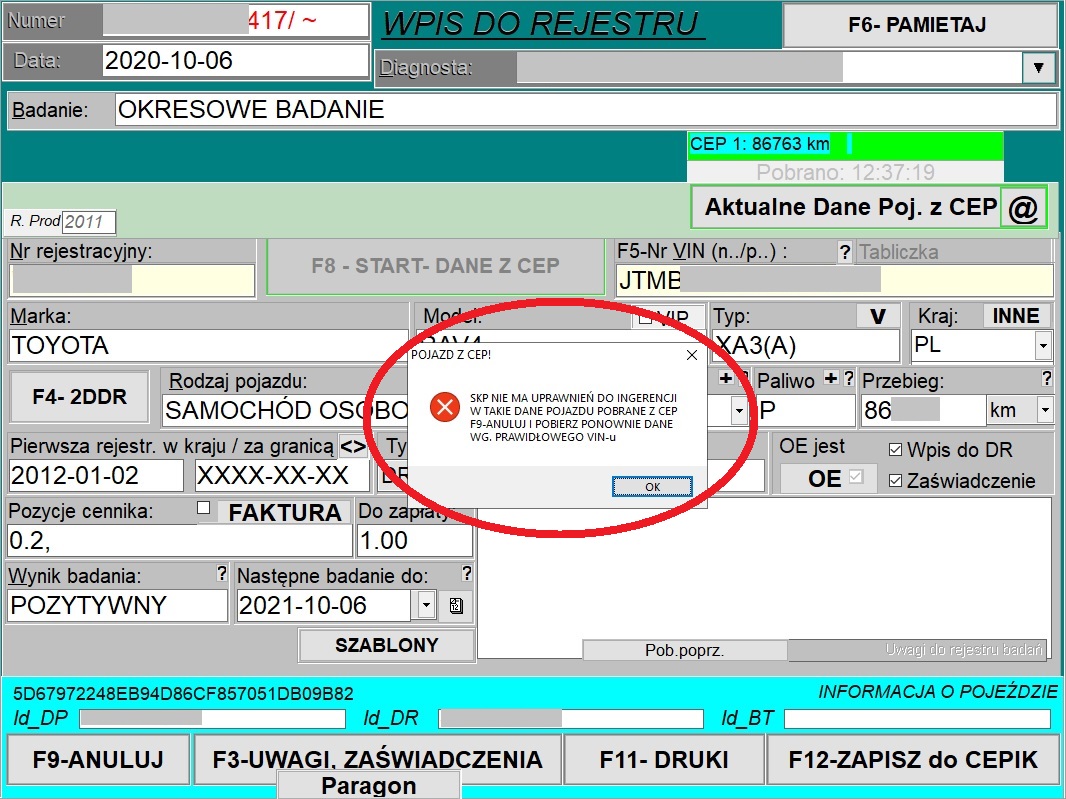The image size is (1066, 799).
Task: Open the km unit dropdown
Action: [1044, 410]
